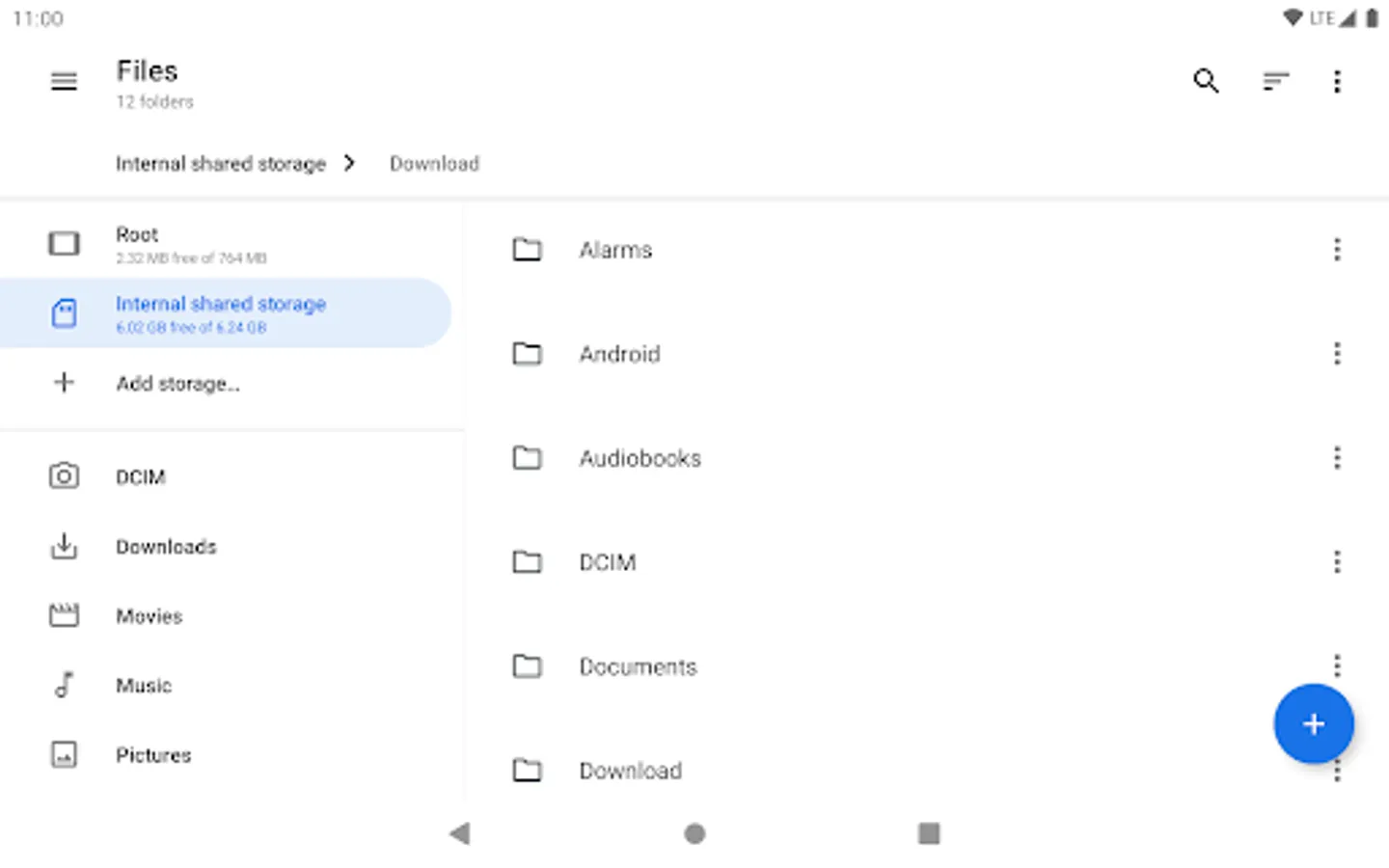Click the 11:00 status bar clock
This screenshot has width=1389, height=868.
[x=38, y=18]
